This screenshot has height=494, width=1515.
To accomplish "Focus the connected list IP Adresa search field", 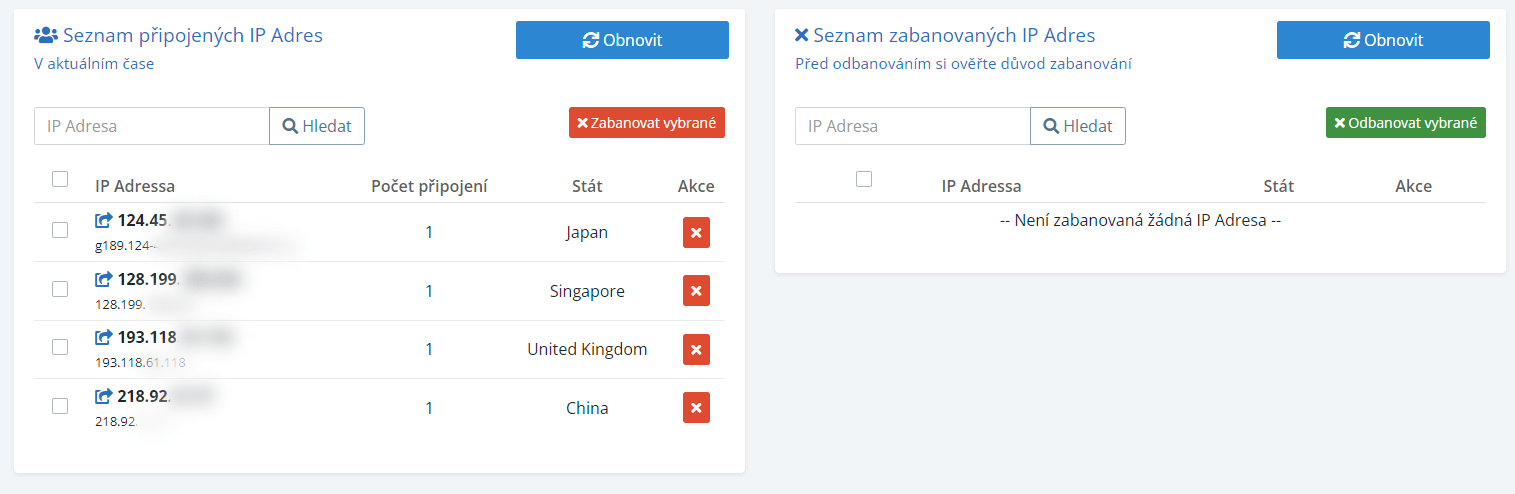I will click(x=152, y=126).
